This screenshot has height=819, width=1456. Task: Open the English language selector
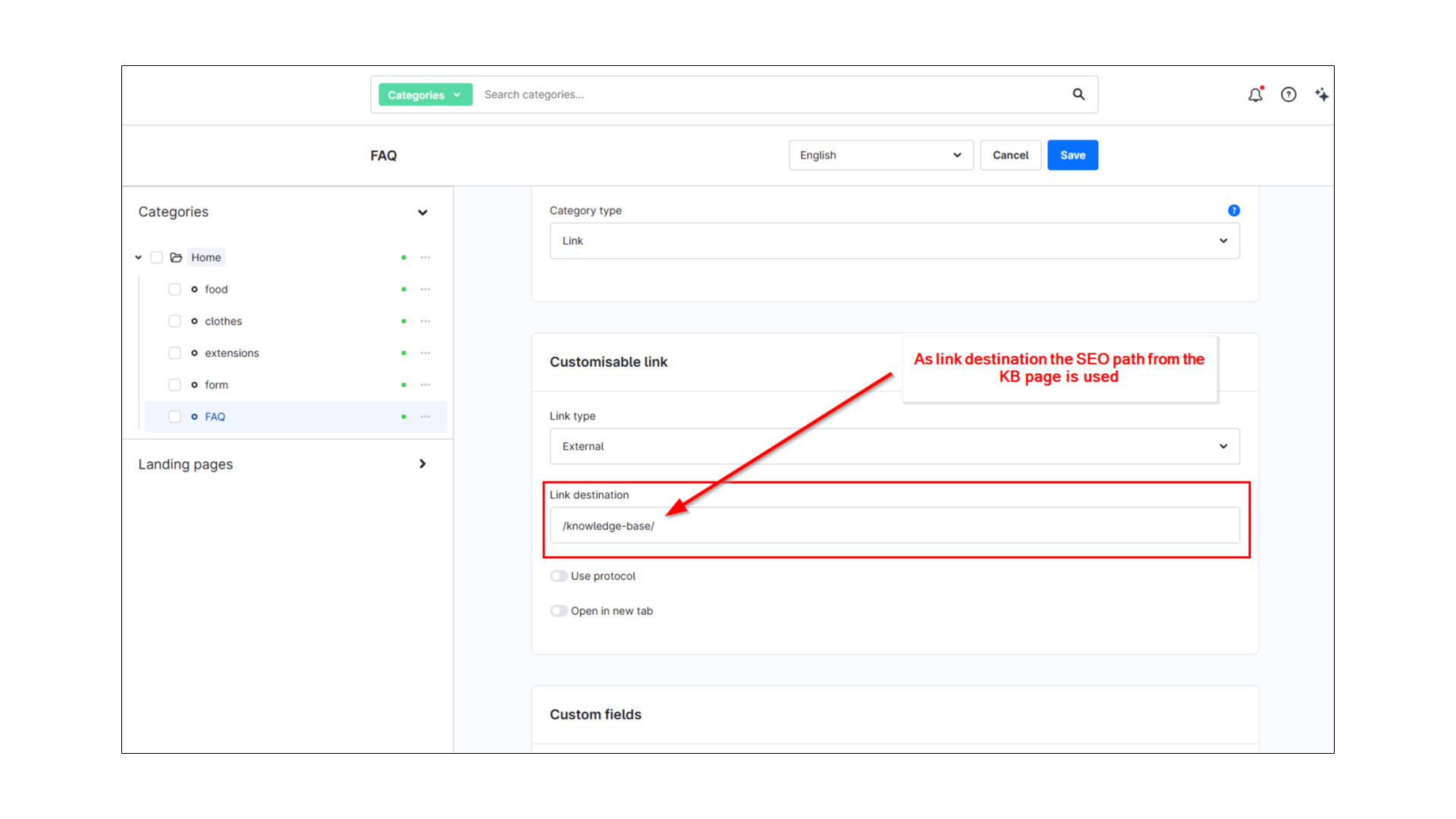click(x=880, y=155)
